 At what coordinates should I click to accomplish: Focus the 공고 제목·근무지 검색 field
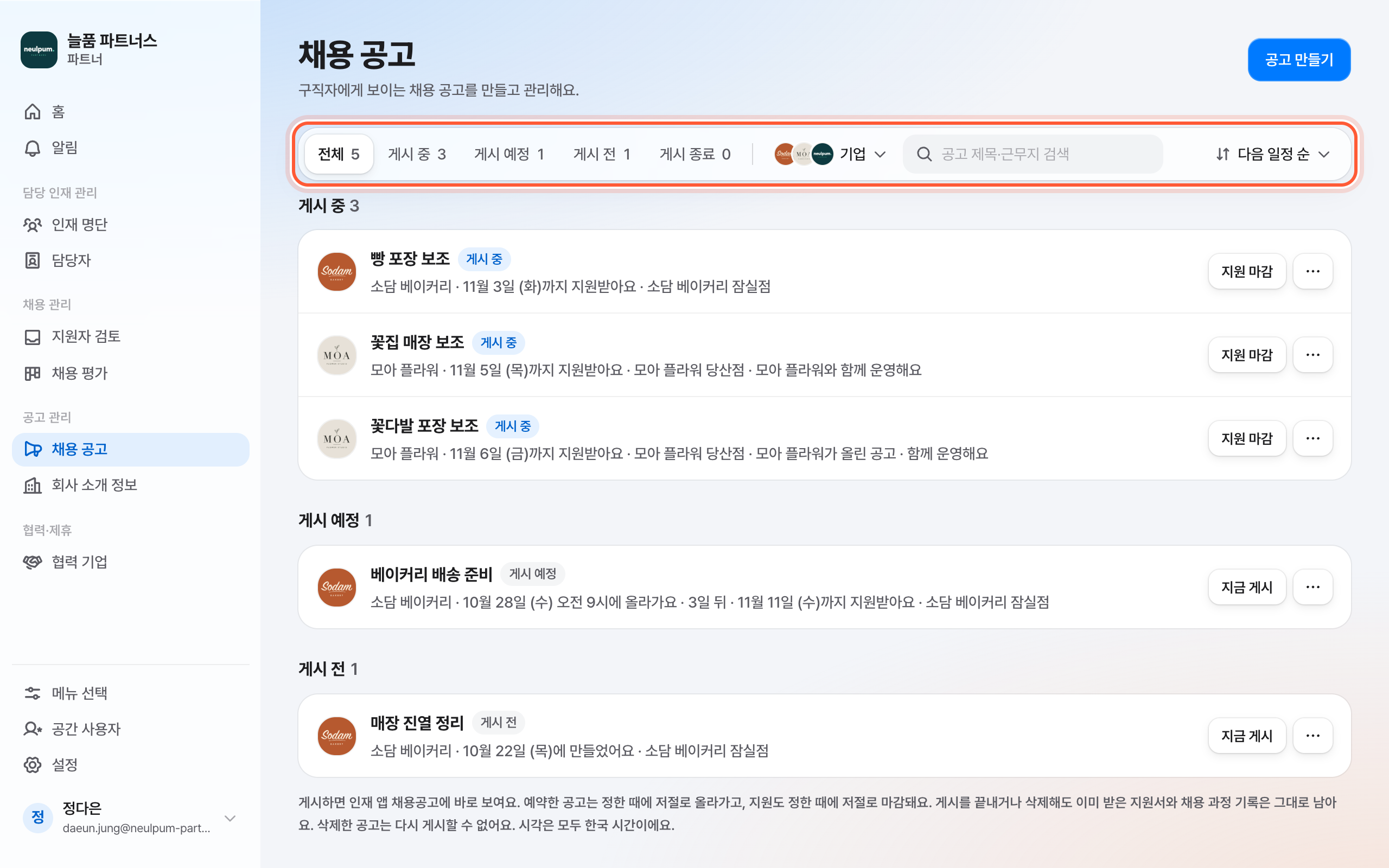[1033, 154]
